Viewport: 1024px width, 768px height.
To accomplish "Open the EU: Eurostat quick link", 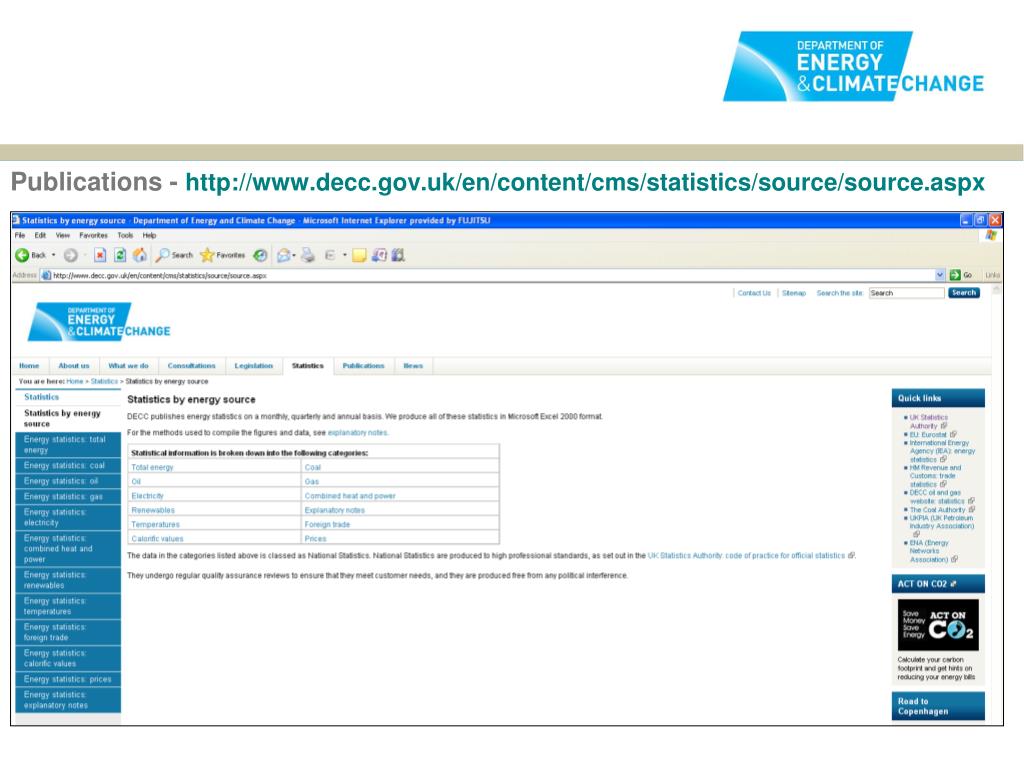I will tap(928, 434).
